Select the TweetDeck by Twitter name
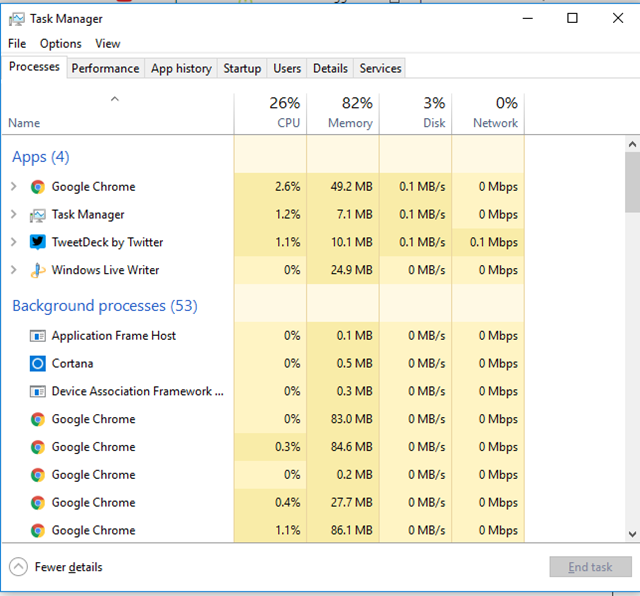Image resolution: width=640 pixels, height=596 pixels. [107, 242]
